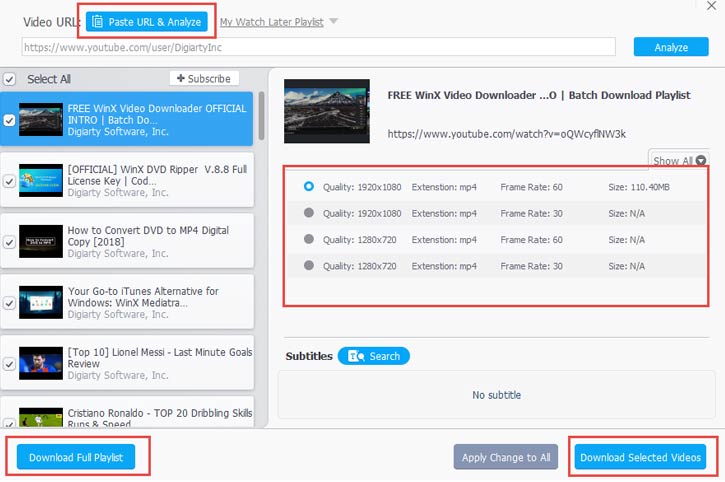This screenshot has width=725, height=482.
Task: Toggle the Select All checkbox
Action: pos(9,79)
